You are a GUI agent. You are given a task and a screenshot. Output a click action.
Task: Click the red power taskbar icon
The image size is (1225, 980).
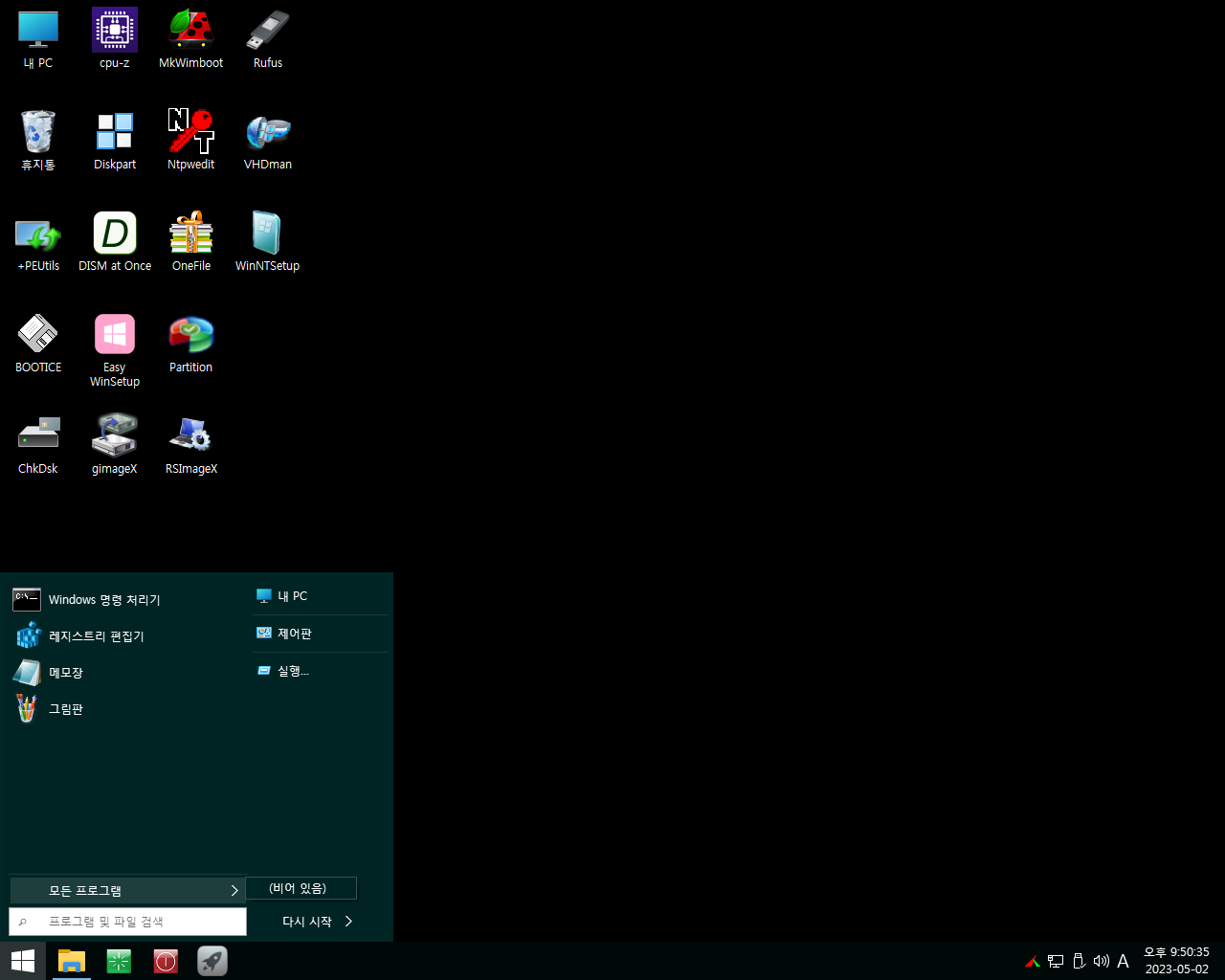(166, 961)
